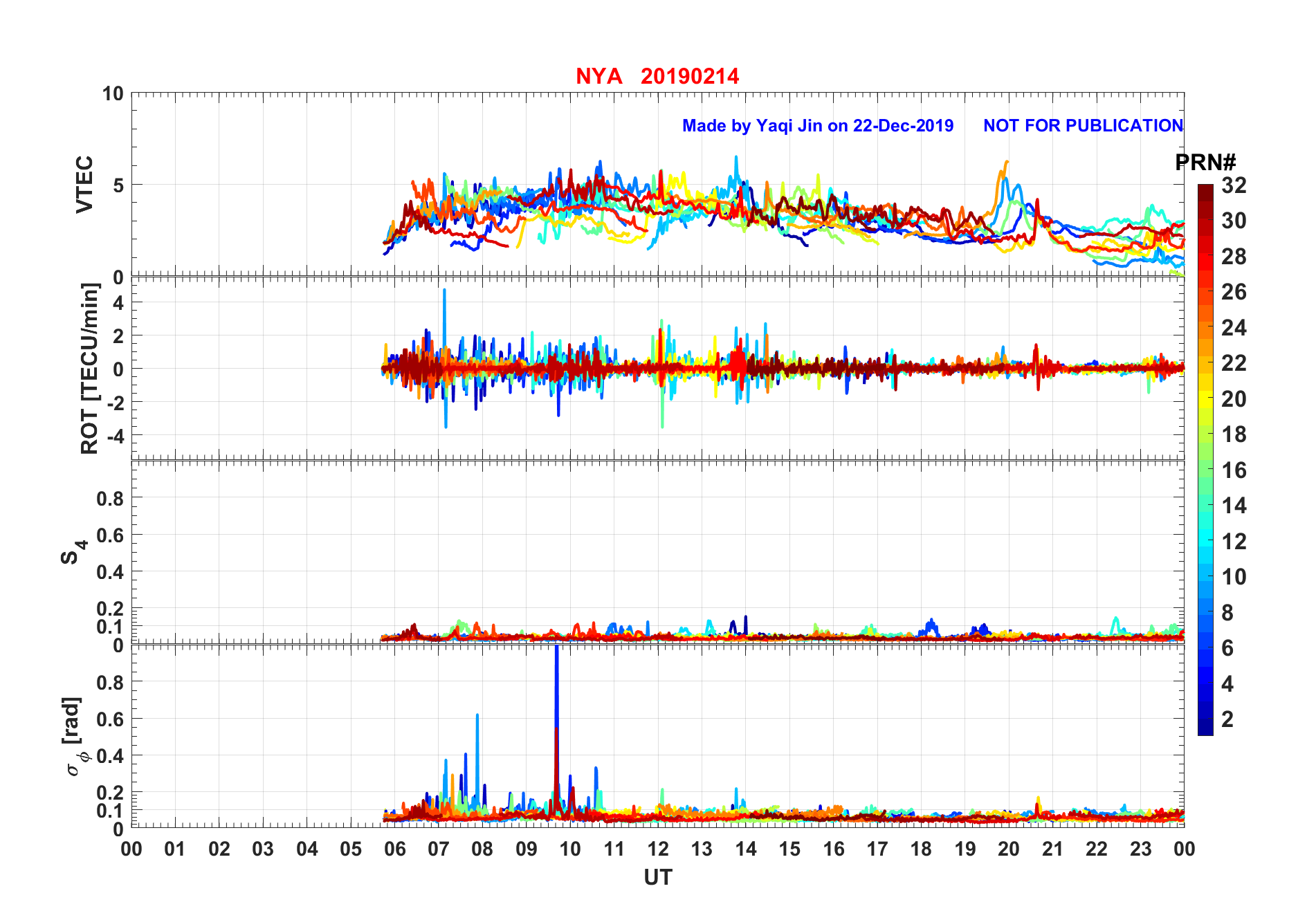Click the 'ROT [TECU/min]' y-axis label

[89, 369]
